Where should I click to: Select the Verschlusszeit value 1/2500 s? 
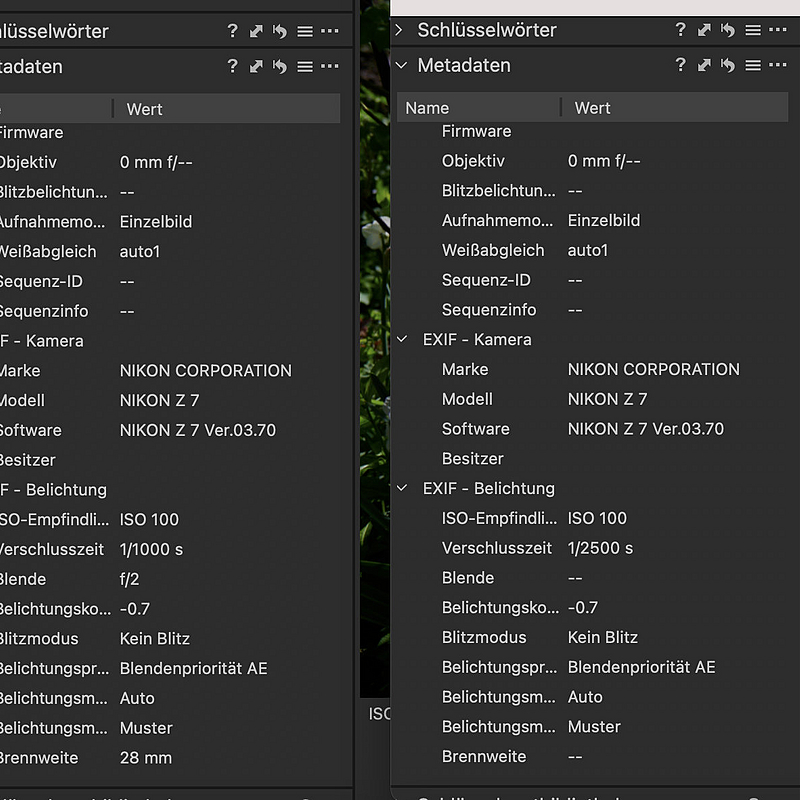tap(600, 548)
